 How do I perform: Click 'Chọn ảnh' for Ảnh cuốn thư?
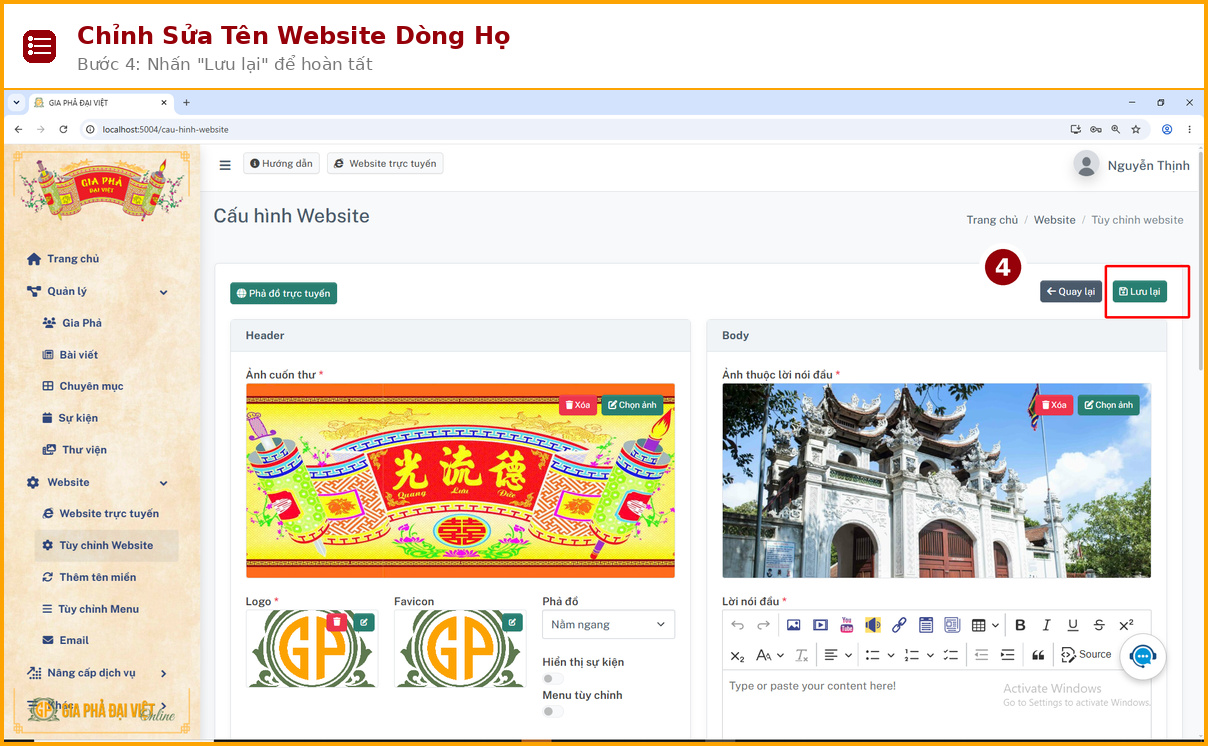(x=632, y=405)
